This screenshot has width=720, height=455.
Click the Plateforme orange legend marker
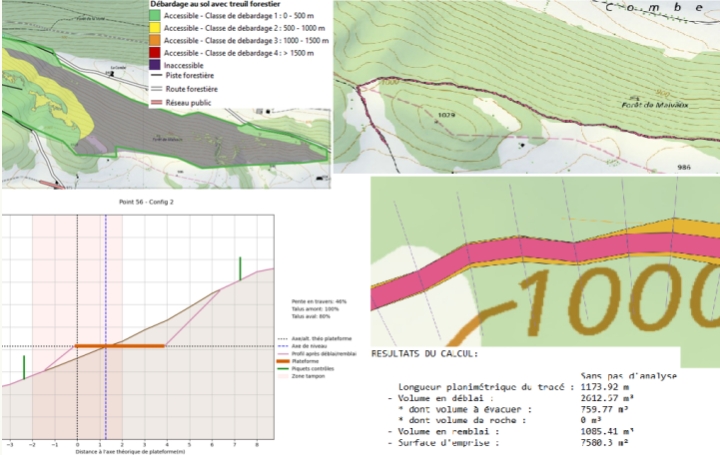pos(283,360)
